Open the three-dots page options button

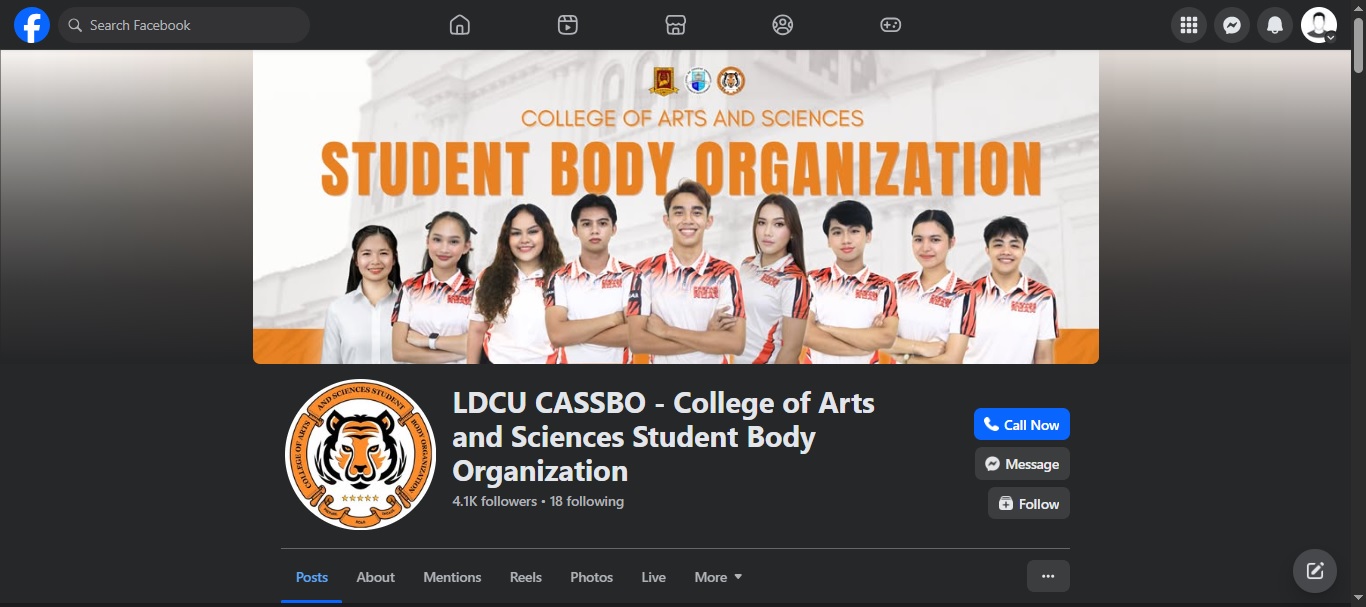coord(1048,576)
